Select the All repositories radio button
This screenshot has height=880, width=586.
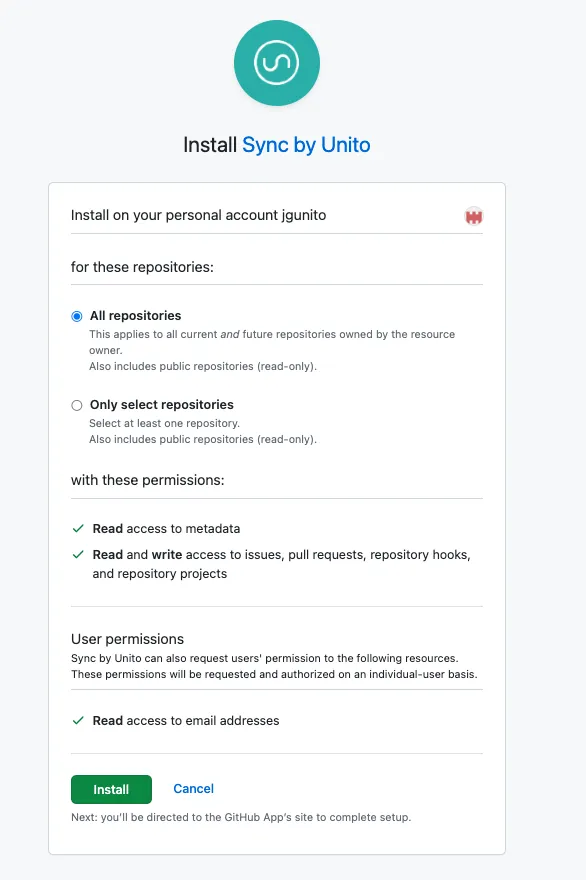pyautogui.click(x=76, y=315)
